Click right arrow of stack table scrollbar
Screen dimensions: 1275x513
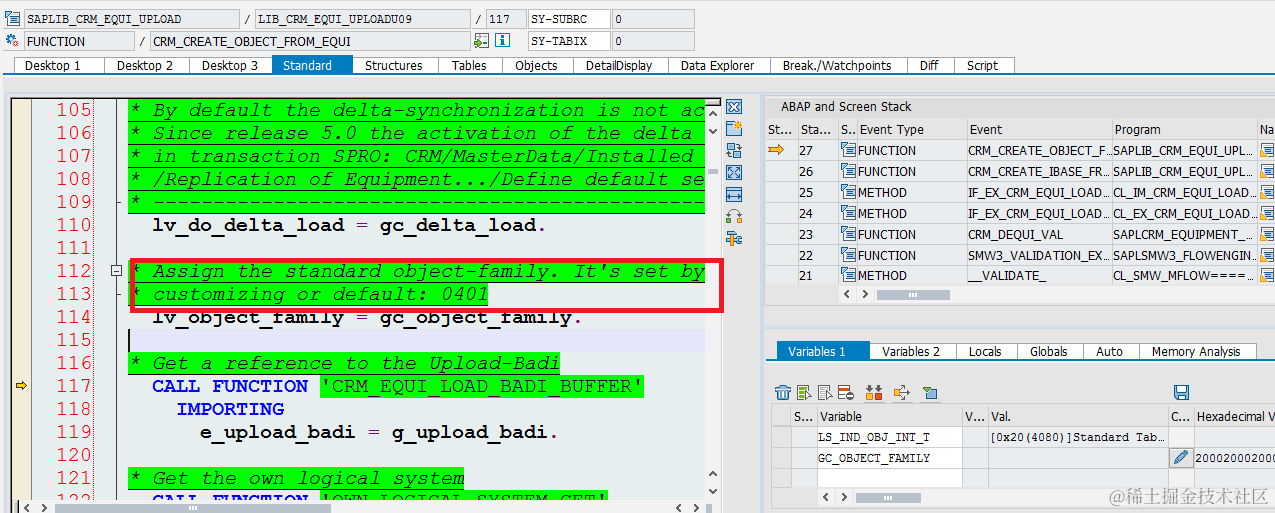864,294
